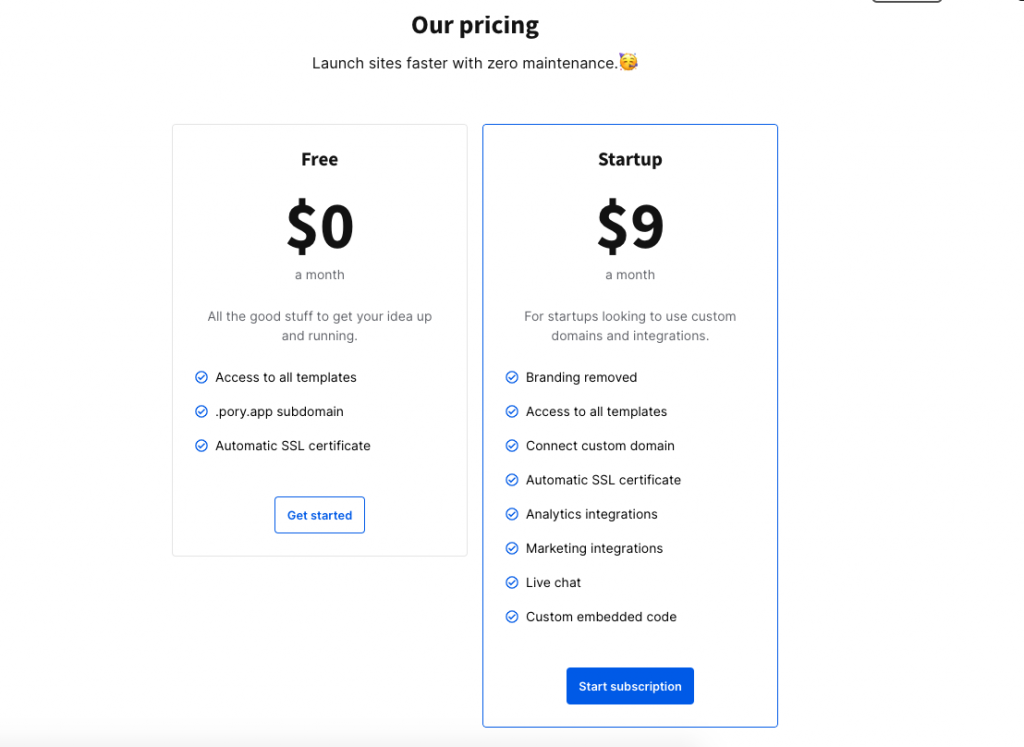Click checkmark icon beside Connect custom domain
The height and width of the screenshot is (747, 1024).
click(512, 445)
